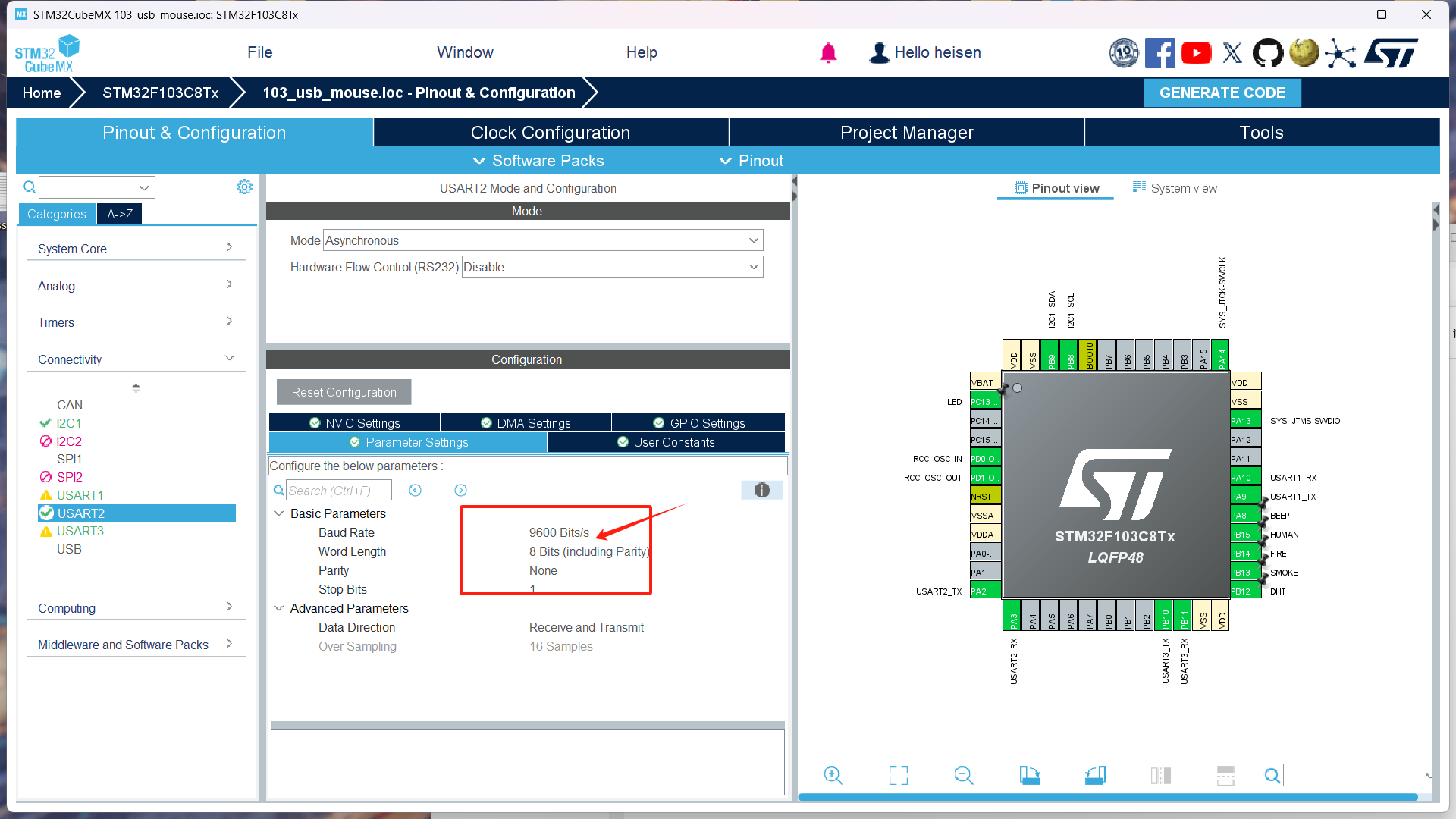The width and height of the screenshot is (1456, 819).
Task: Open the YouTube channel icon
Action: pos(1196,53)
